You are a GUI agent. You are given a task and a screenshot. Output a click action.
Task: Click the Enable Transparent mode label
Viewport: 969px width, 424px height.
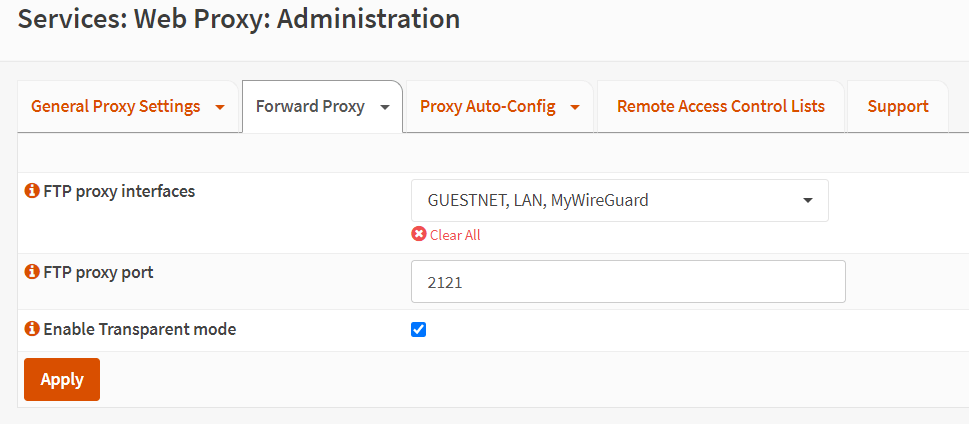pos(140,329)
